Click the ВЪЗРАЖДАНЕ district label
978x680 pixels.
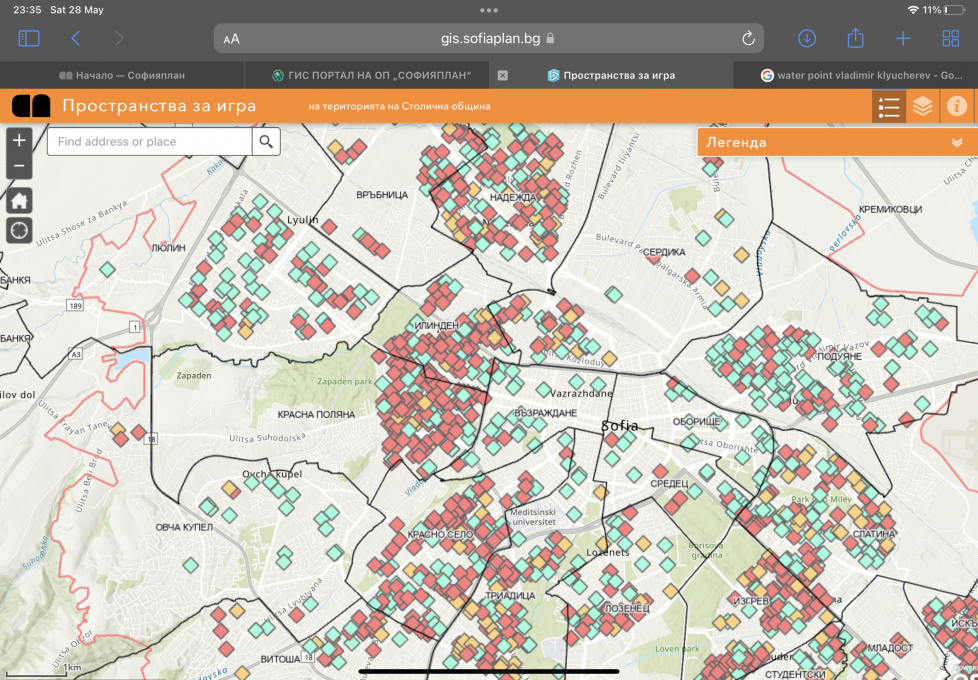pos(545,413)
